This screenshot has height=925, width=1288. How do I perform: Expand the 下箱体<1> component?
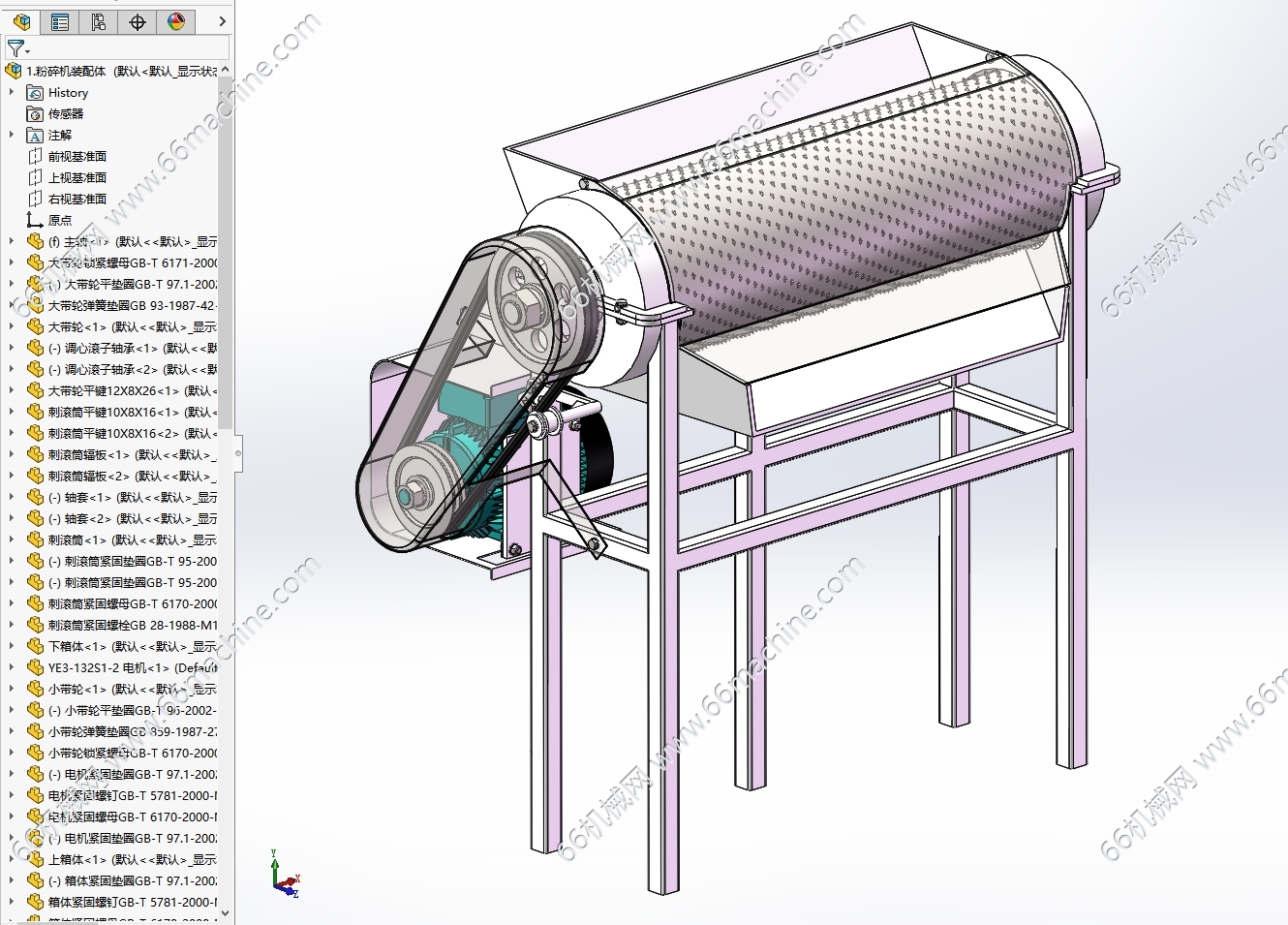(x=12, y=647)
